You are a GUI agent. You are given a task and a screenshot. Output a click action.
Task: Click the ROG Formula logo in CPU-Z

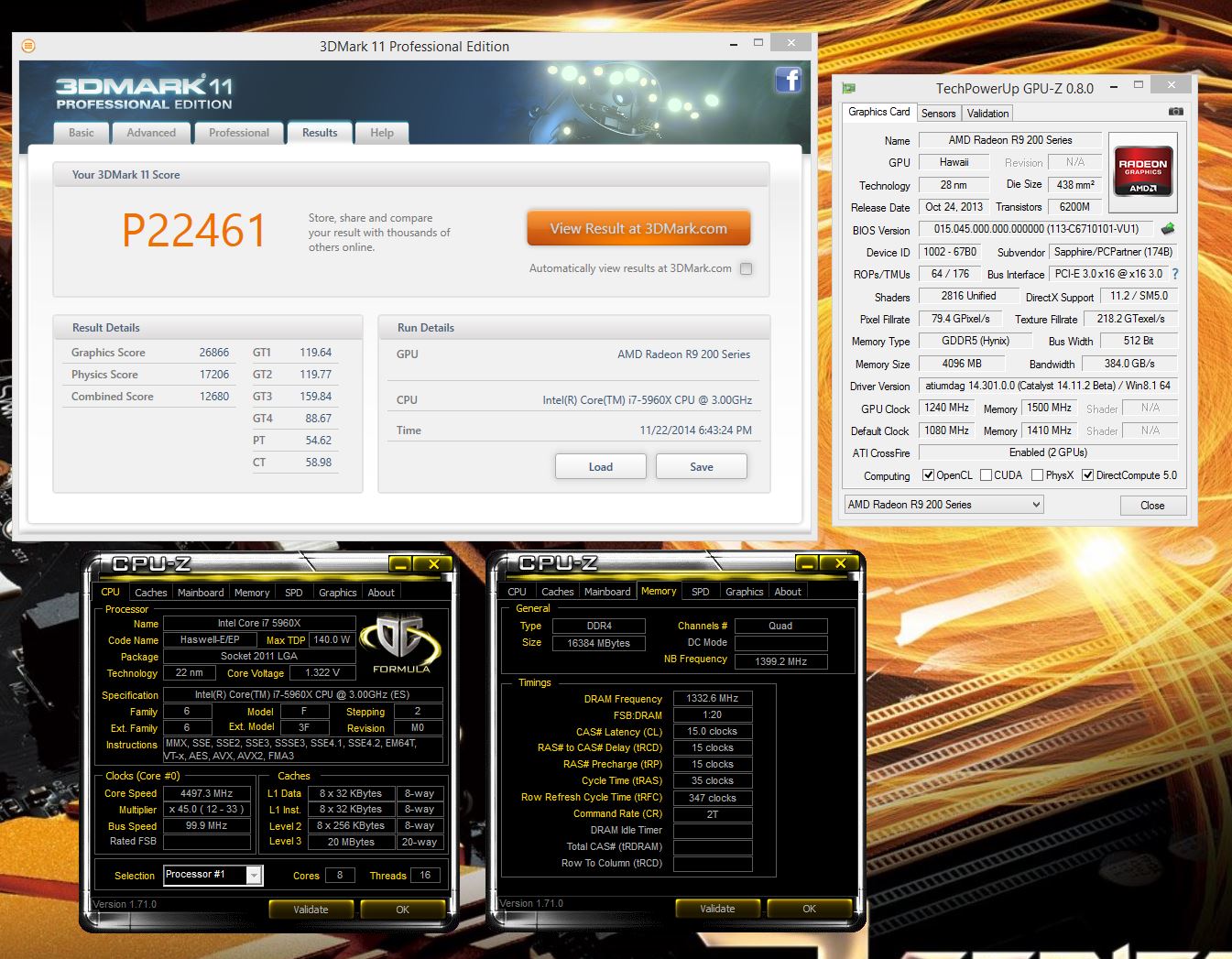click(399, 644)
